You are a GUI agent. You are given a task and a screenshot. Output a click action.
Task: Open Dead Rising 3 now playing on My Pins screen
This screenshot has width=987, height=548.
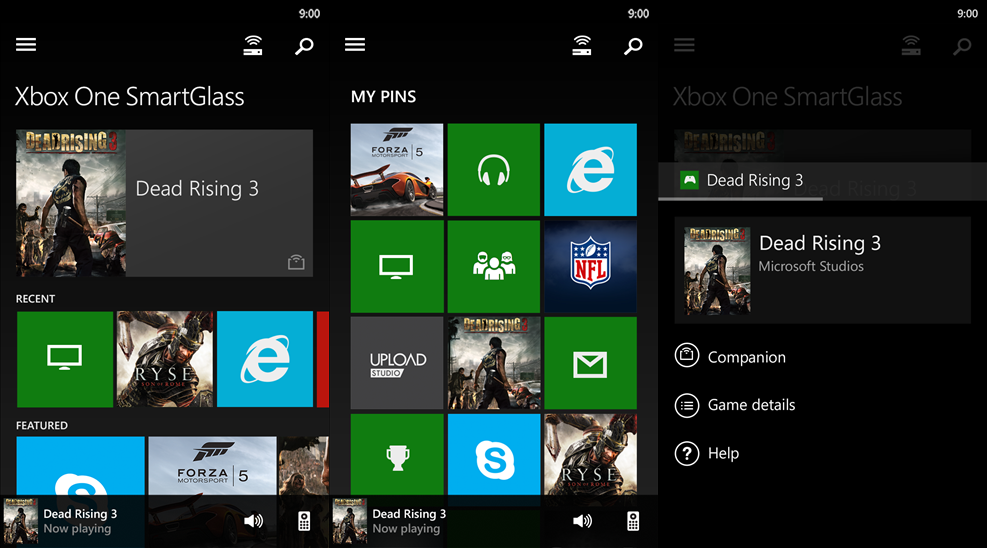[x=390, y=521]
